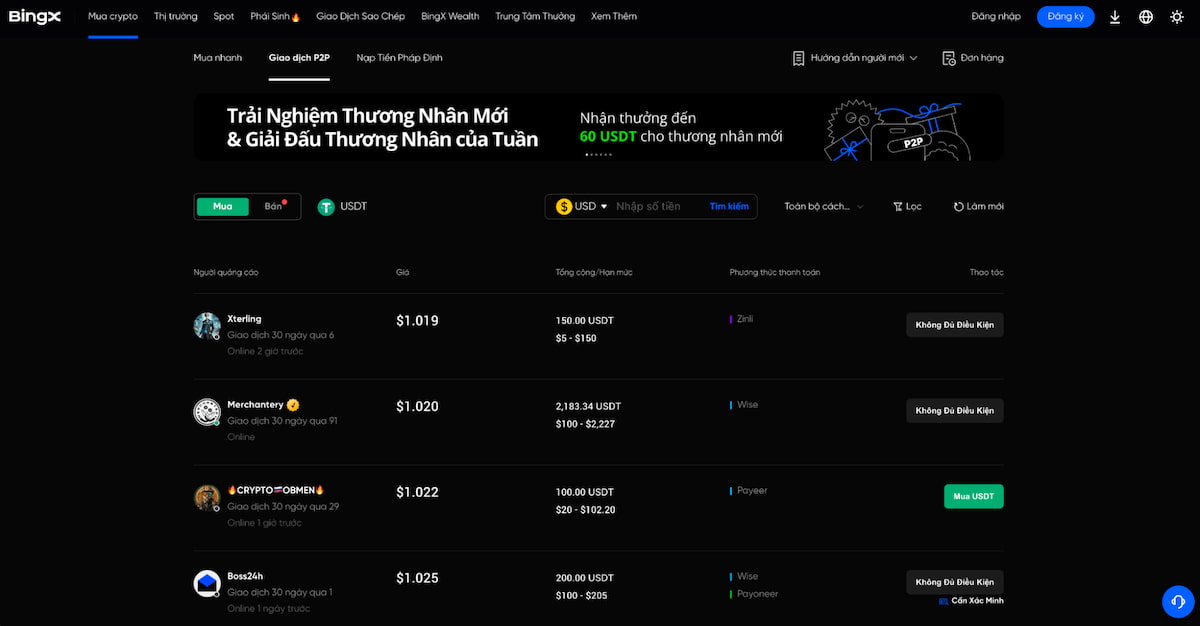1200x626 pixels.
Task: Open the language globe icon
Action: pyautogui.click(x=1146, y=17)
